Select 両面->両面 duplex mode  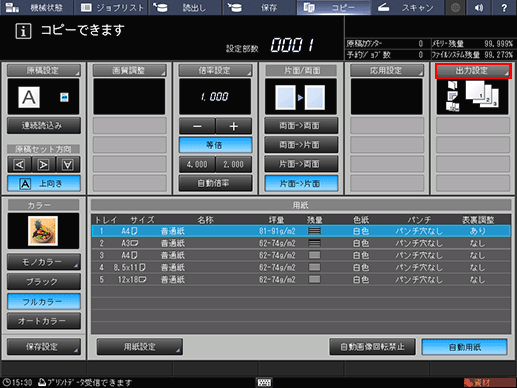click(301, 126)
